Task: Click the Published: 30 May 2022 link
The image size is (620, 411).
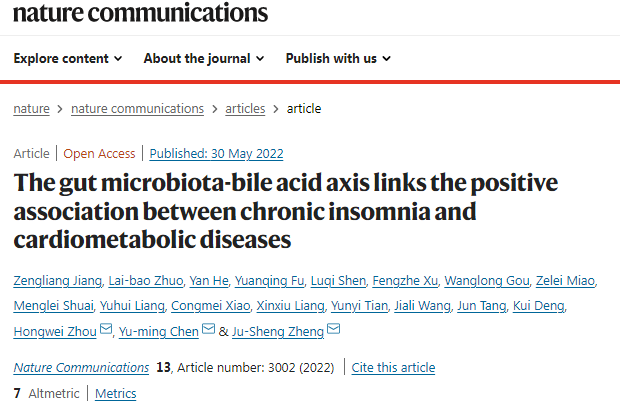Action: pyautogui.click(x=216, y=153)
